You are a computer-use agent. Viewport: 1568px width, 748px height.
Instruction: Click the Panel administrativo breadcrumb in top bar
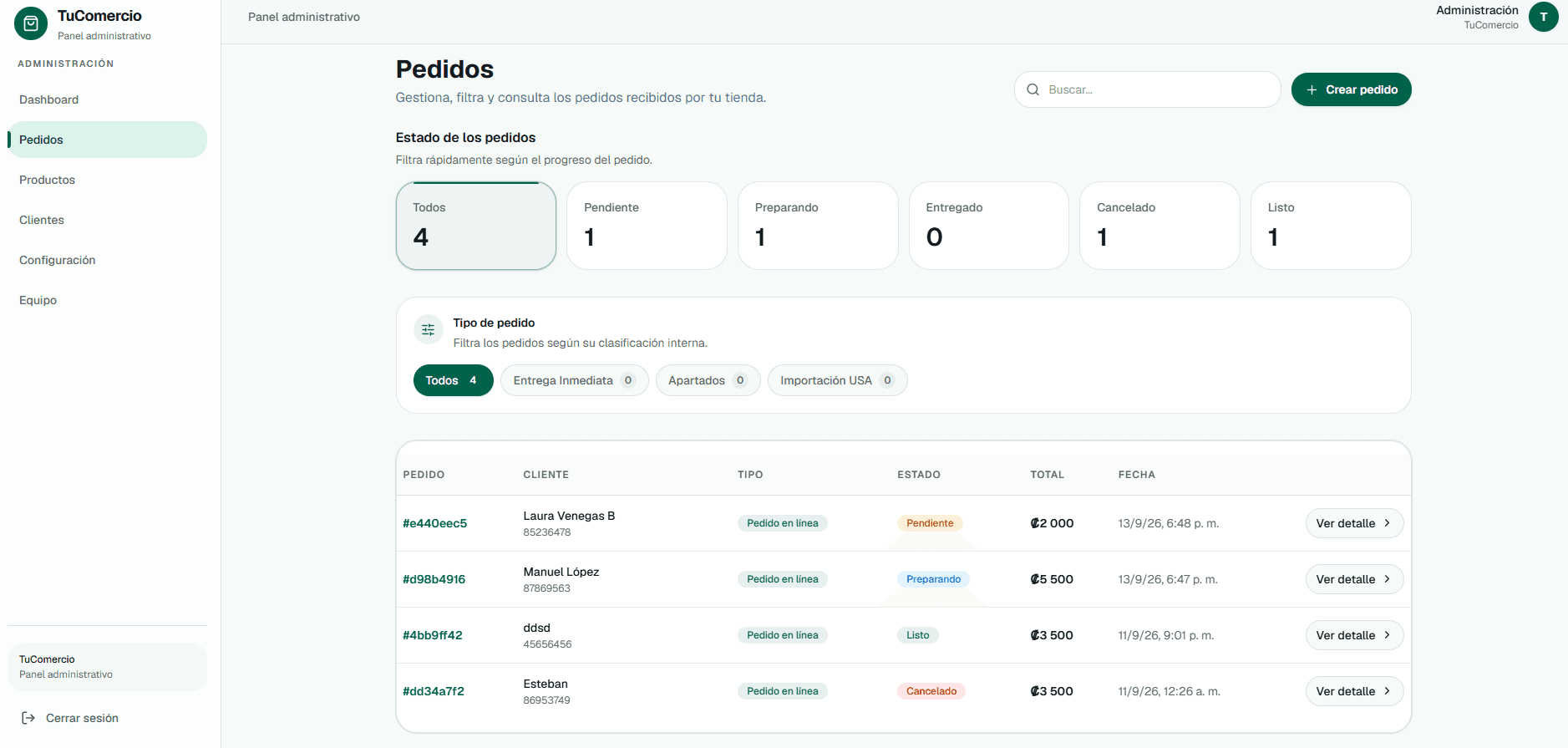(x=304, y=17)
